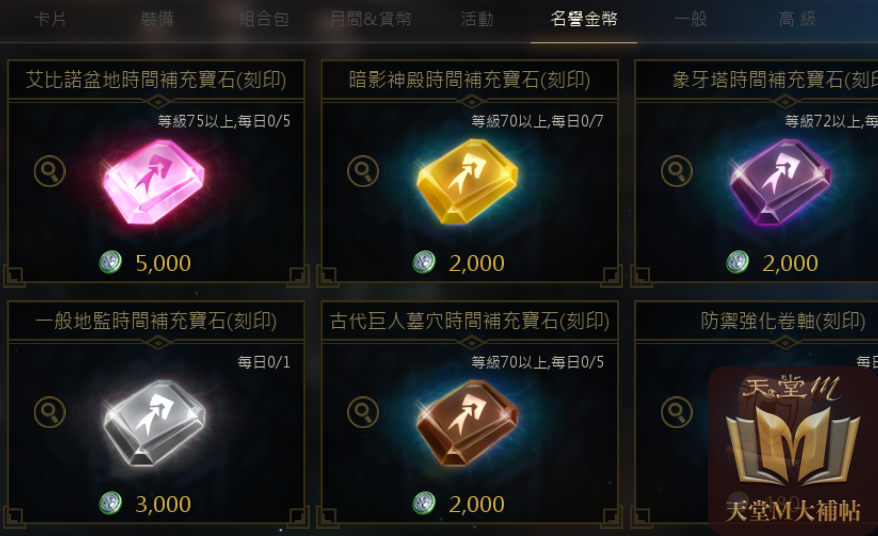Viewport: 878px width, 536px height.
Task: Open the 高級 tab
Action: tap(797, 19)
